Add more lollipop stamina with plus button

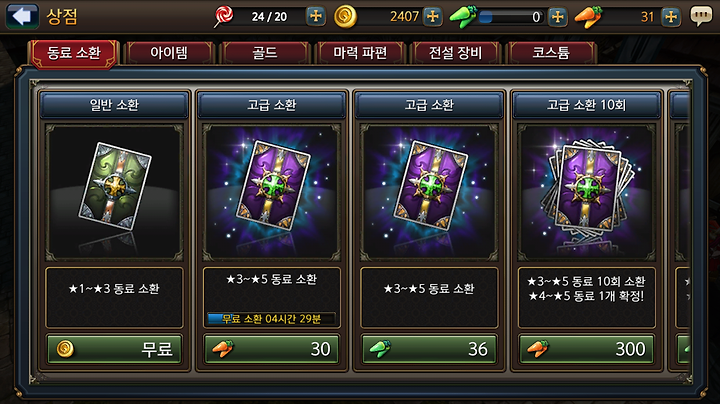[316, 17]
